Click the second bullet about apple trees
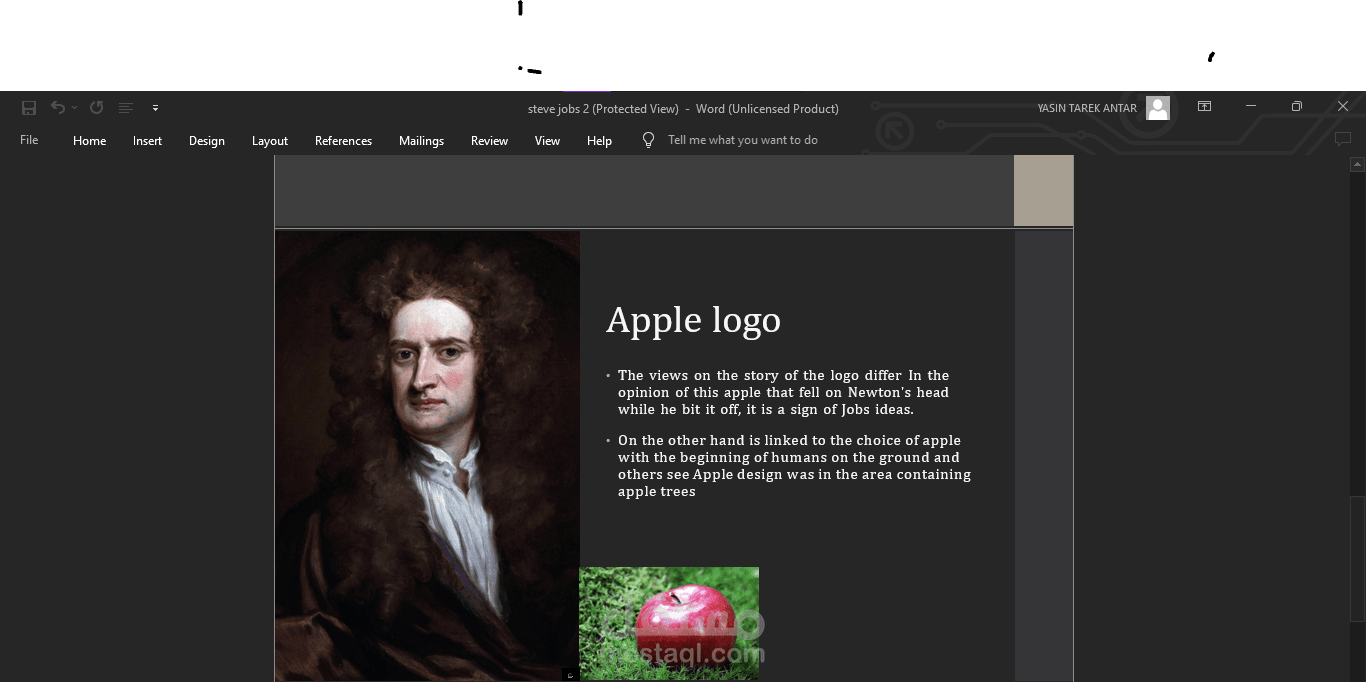1366x682 pixels. 795,466
